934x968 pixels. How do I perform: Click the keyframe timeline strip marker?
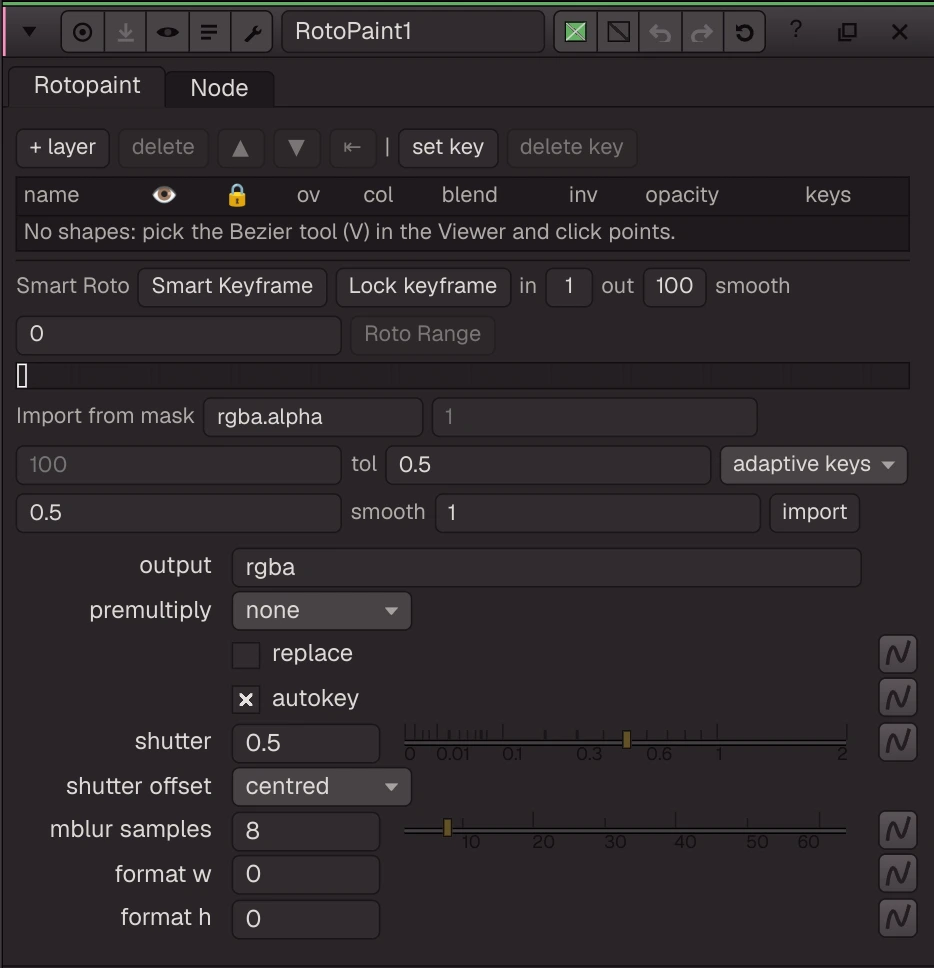pyautogui.click(x=22, y=375)
